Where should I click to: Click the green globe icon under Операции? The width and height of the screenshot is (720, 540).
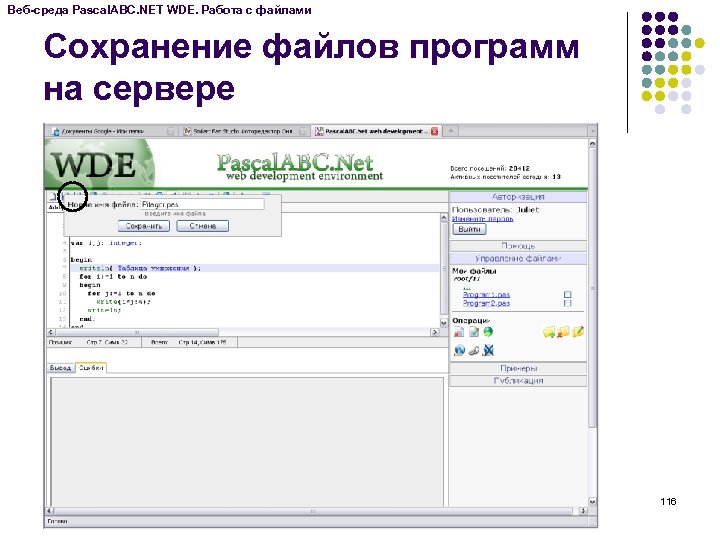[x=488, y=332]
